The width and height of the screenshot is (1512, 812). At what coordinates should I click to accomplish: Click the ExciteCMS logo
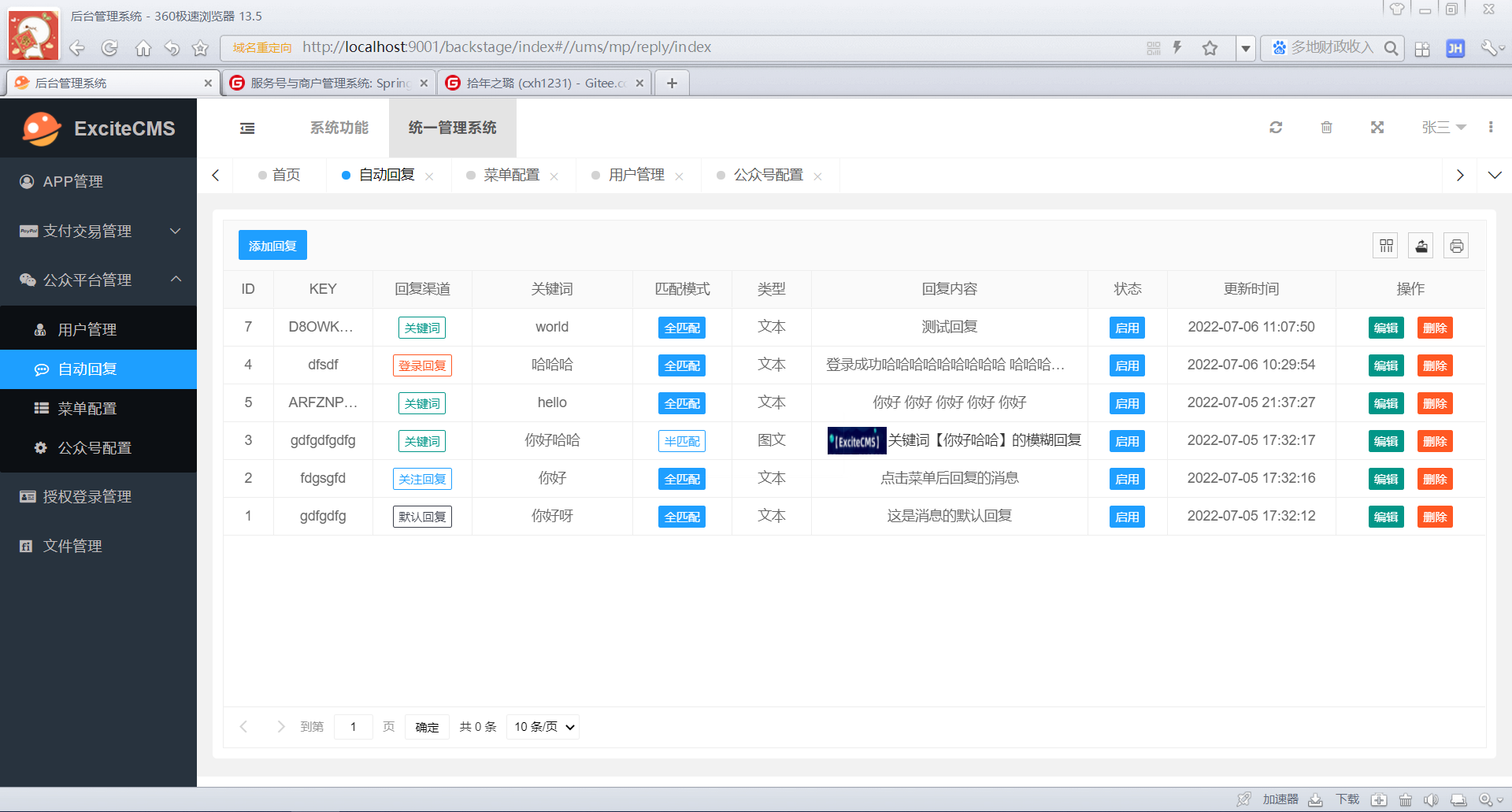(98, 128)
